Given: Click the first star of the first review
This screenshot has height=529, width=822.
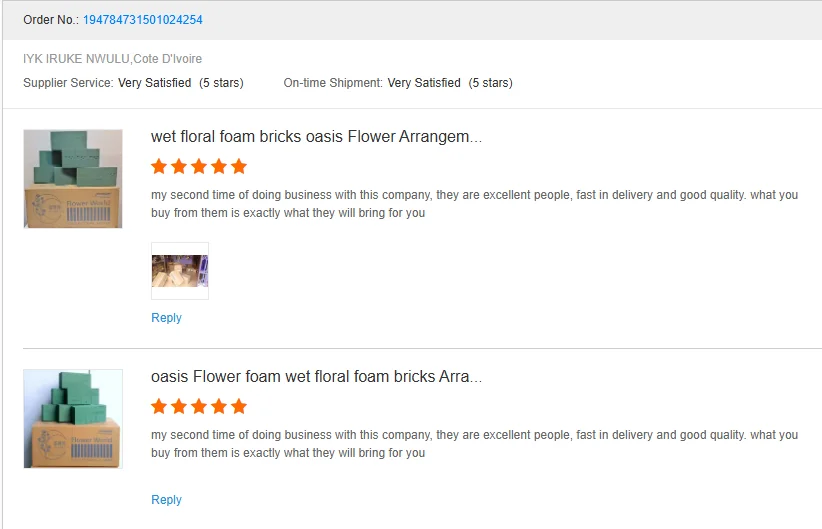Looking at the screenshot, I should click(160, 166).
